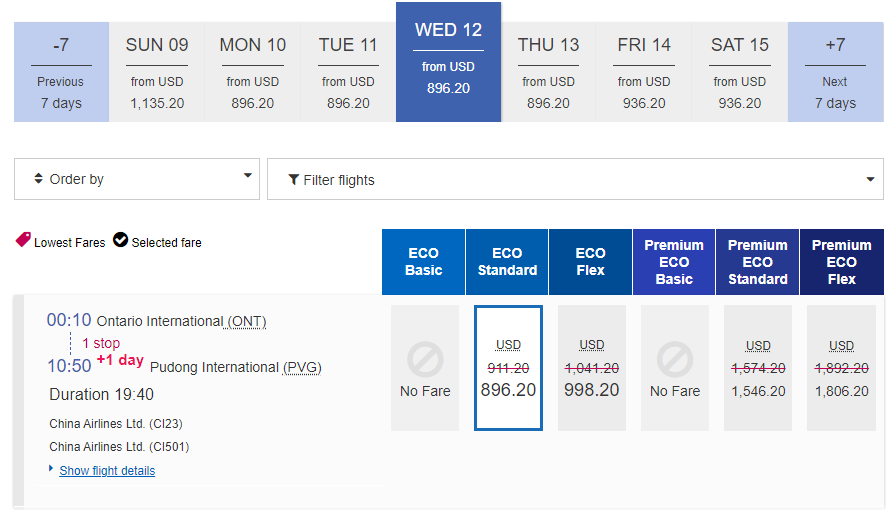This screenshot has height=510, width=895.
Task: Select the ECO Standard 896.20 fare
Action: (x=508, y=368)
